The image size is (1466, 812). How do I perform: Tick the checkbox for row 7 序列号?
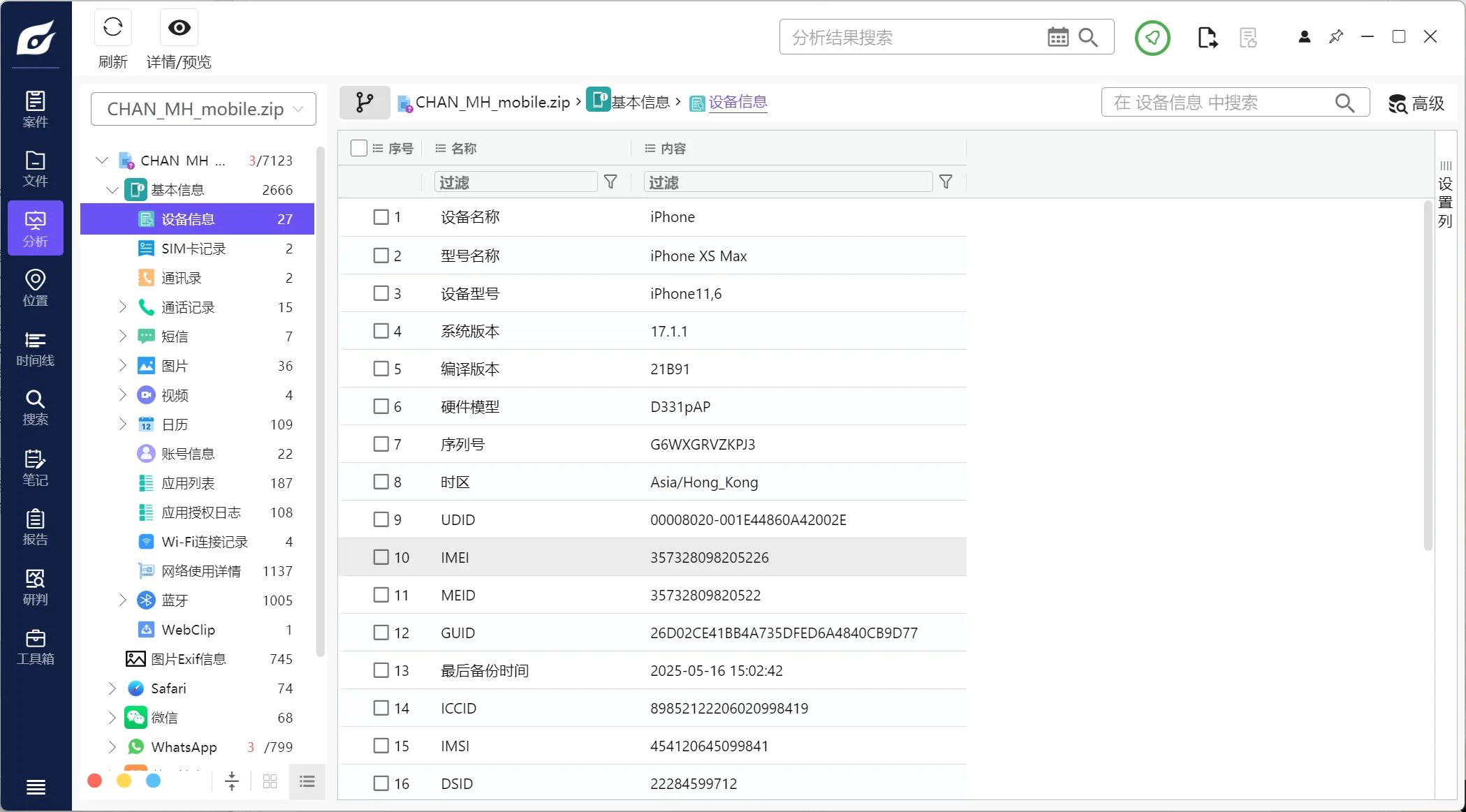[381, 444]
